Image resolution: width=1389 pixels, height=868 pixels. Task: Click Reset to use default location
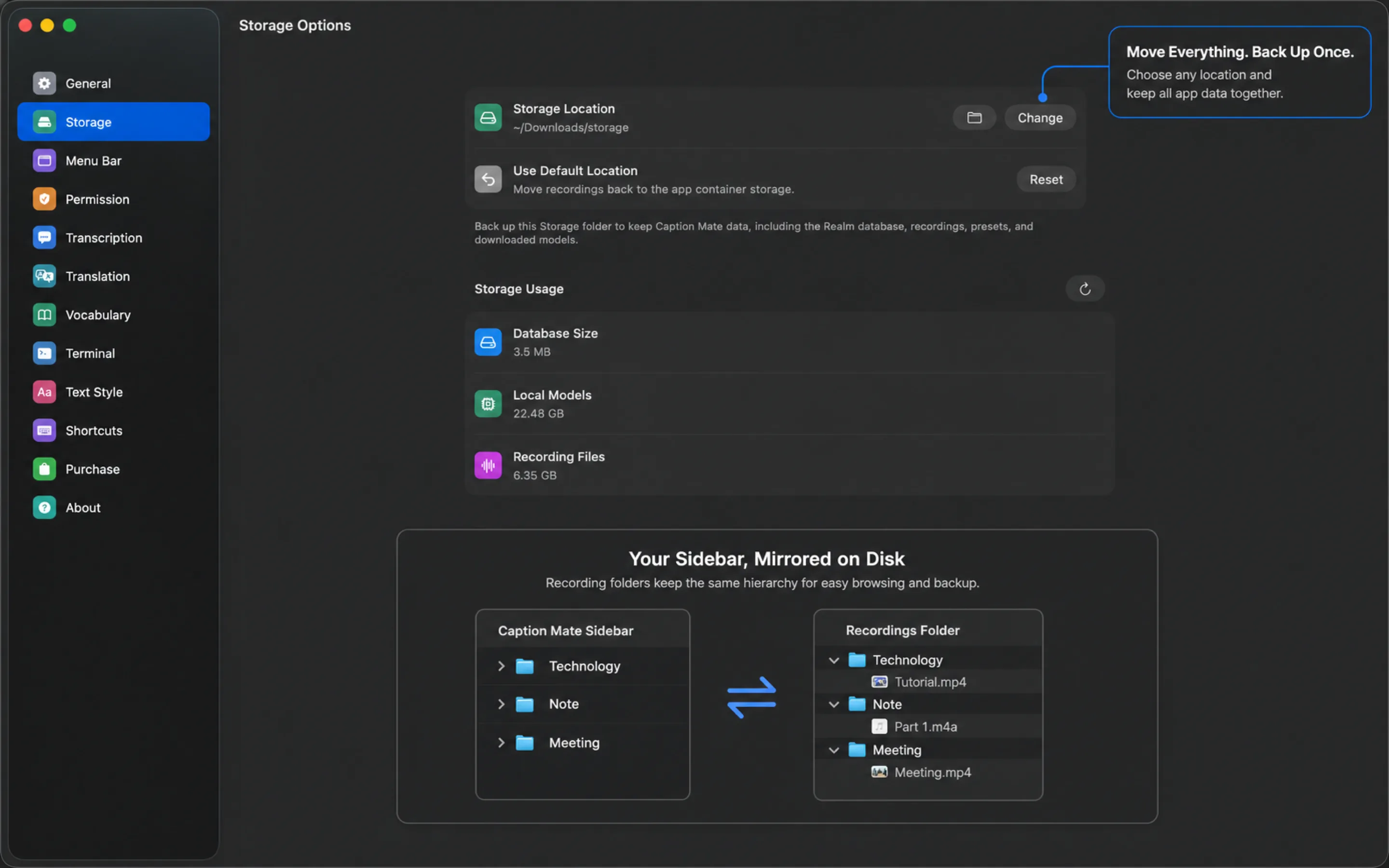(x=1046, y=180)
